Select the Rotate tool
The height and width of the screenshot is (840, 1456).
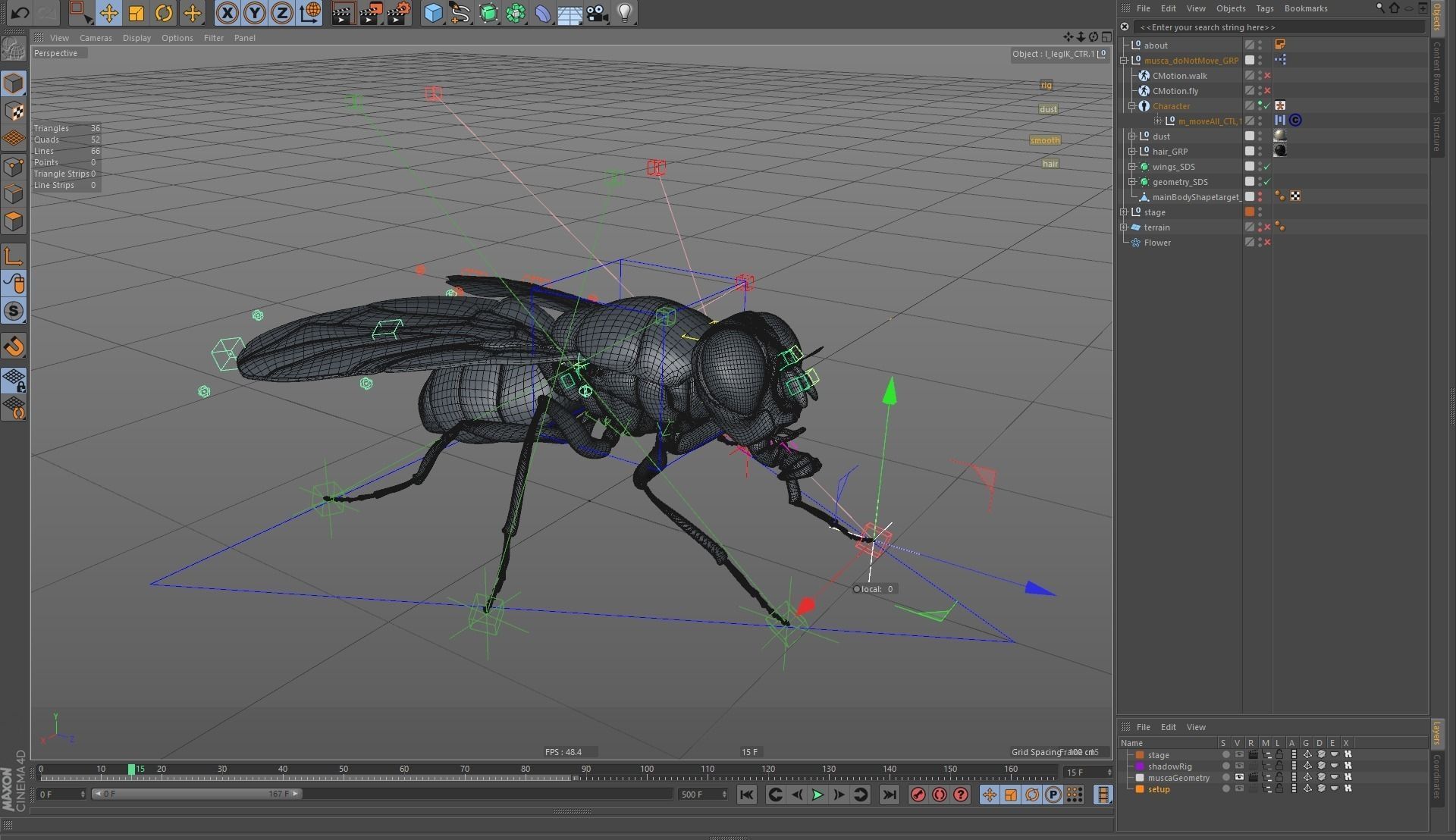[x=165, y=13]
